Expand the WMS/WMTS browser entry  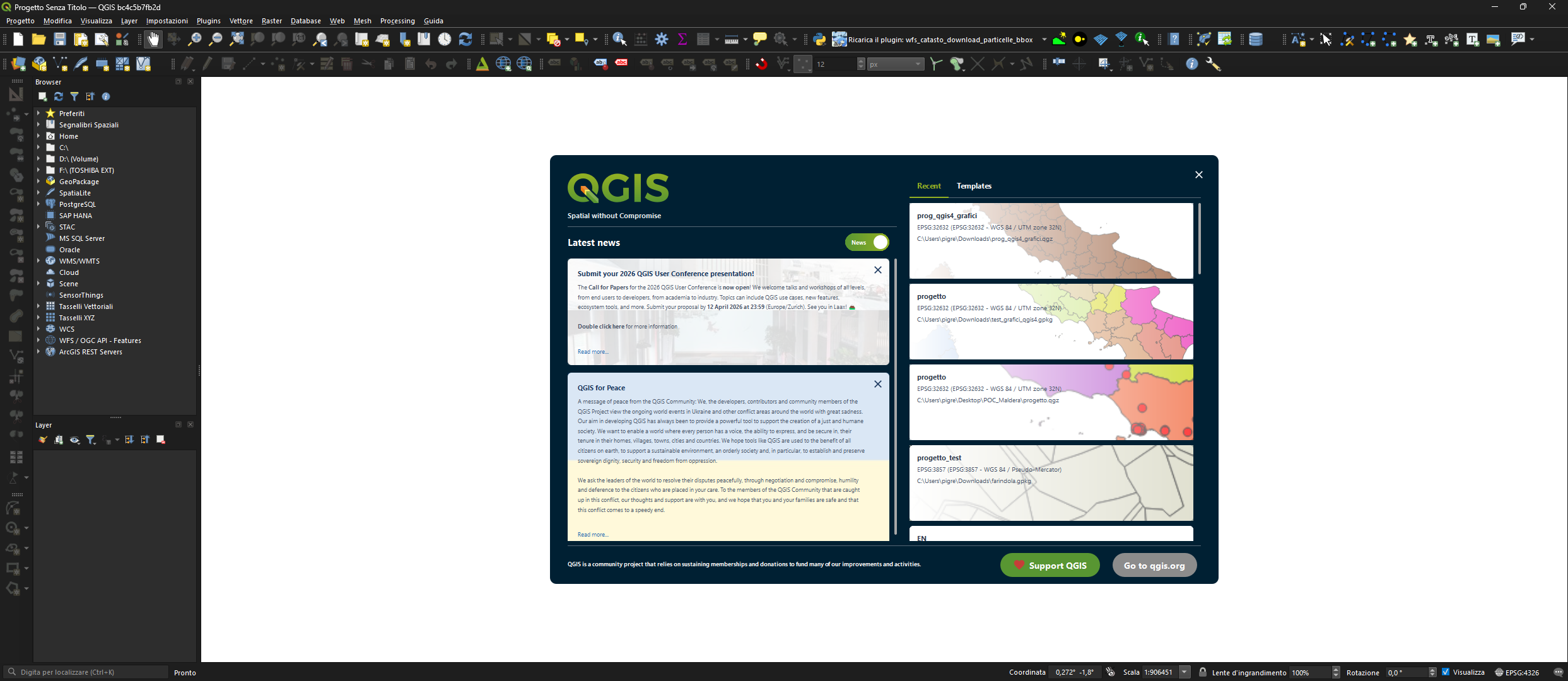(38, 261)
